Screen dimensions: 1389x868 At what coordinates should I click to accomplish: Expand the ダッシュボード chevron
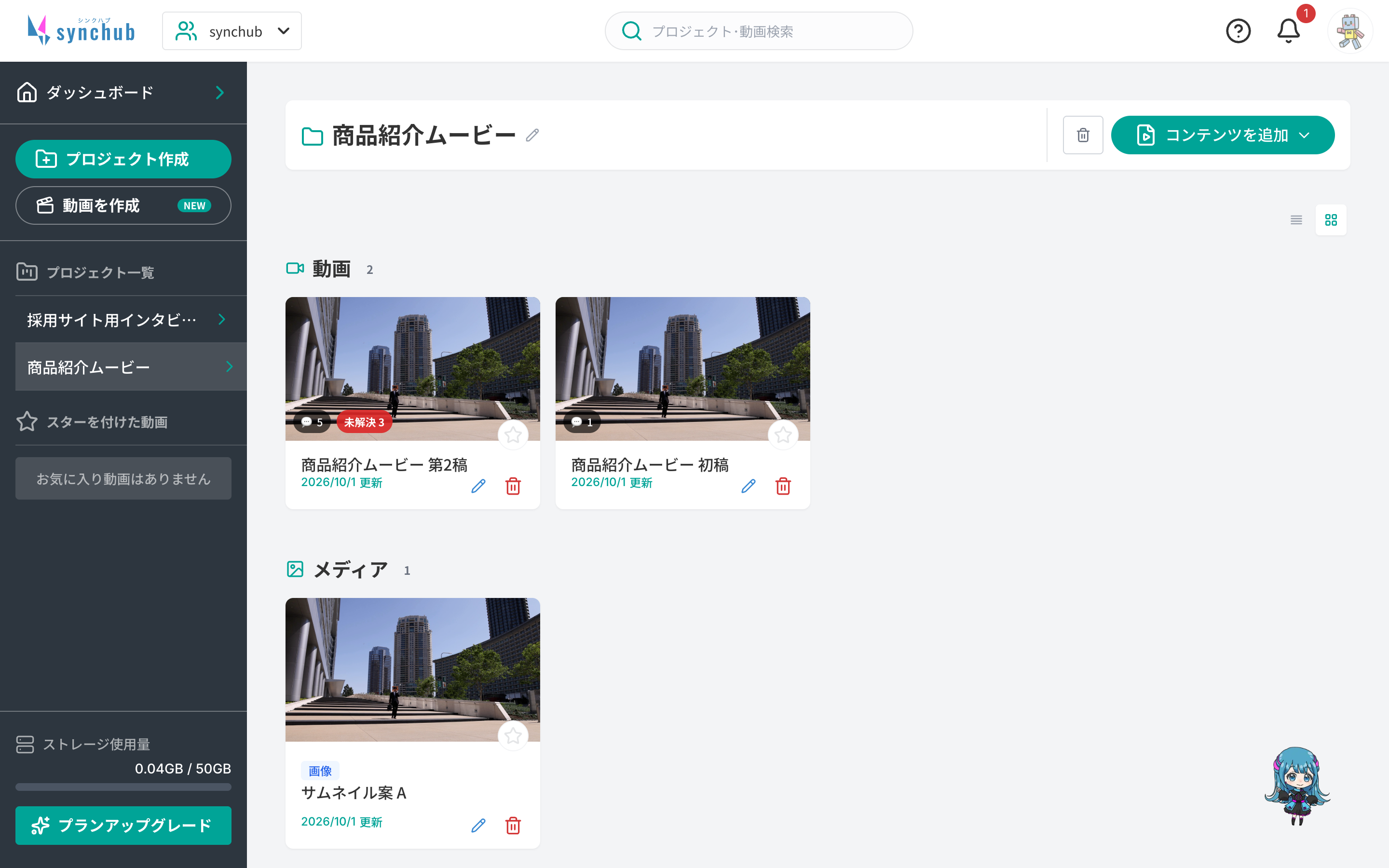point(219,93)
